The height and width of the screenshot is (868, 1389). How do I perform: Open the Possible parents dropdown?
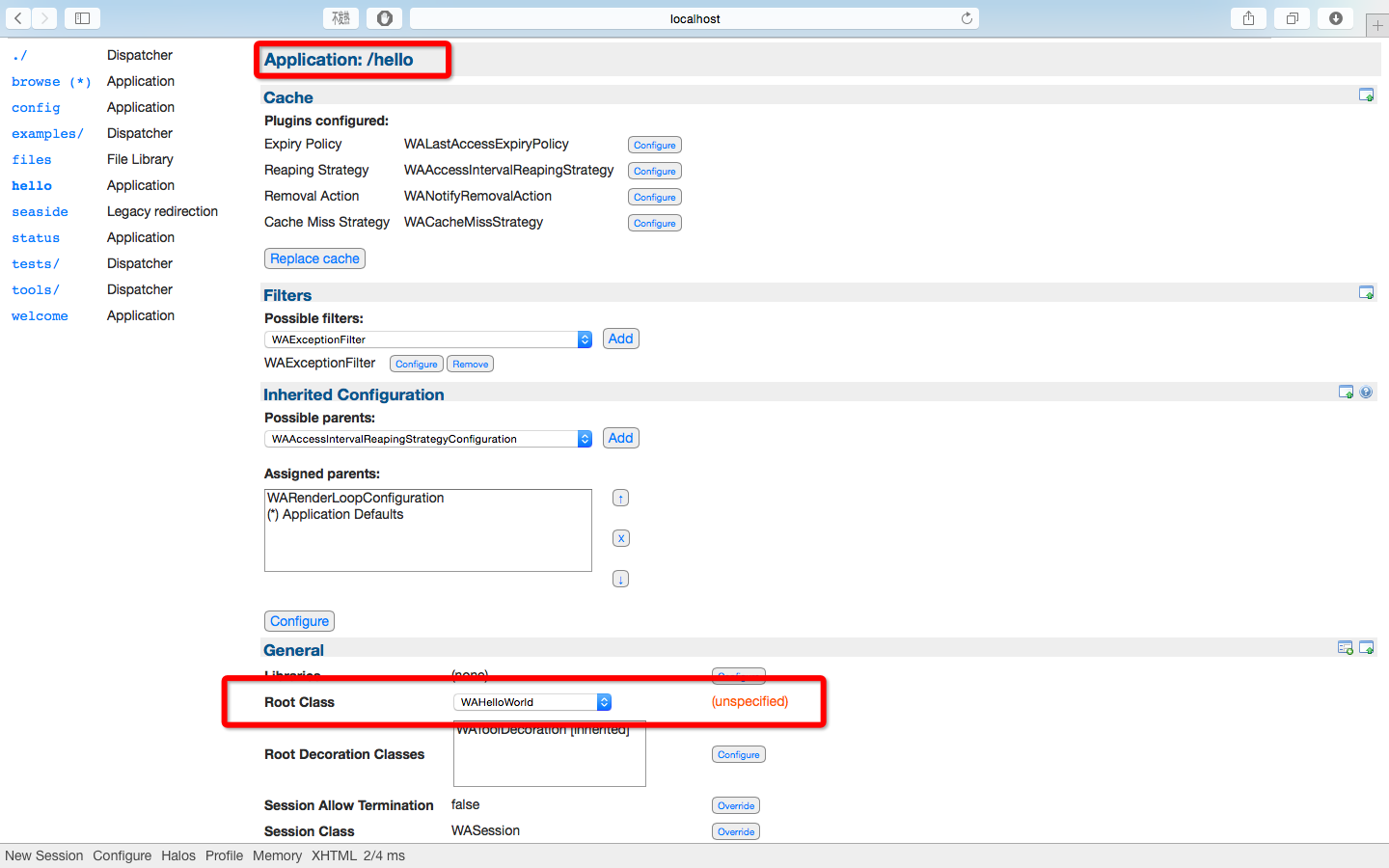point(427,439)
